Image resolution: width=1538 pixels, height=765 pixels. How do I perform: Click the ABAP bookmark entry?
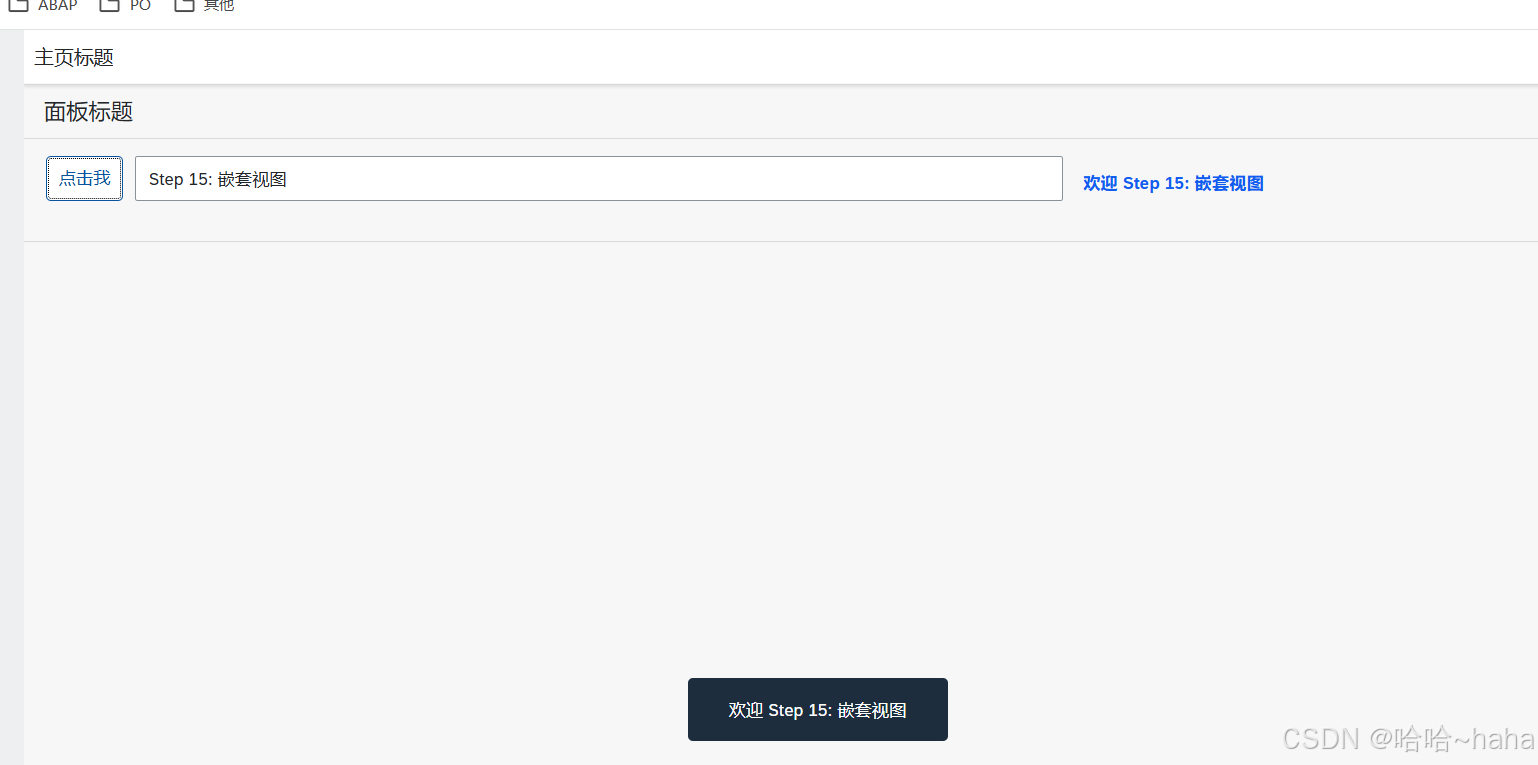click(57, 6)
